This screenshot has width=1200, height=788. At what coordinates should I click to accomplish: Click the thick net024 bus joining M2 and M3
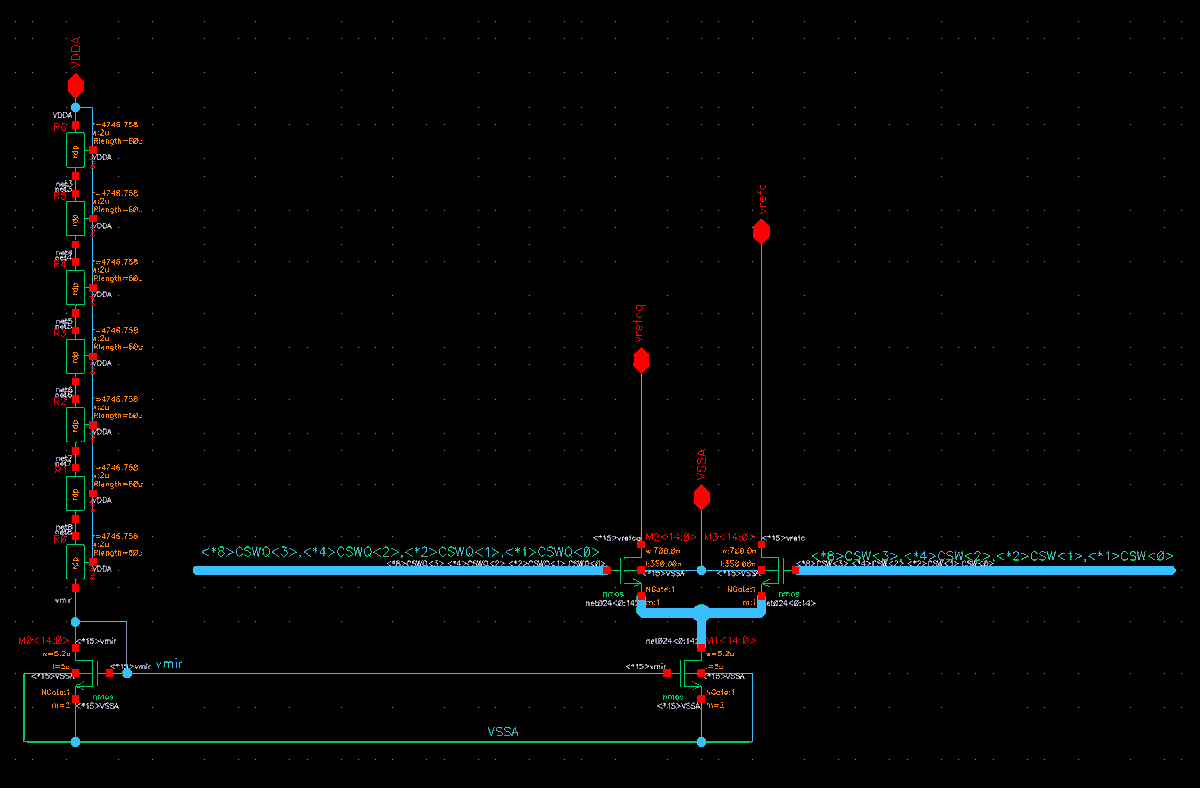tap(701, 611)
